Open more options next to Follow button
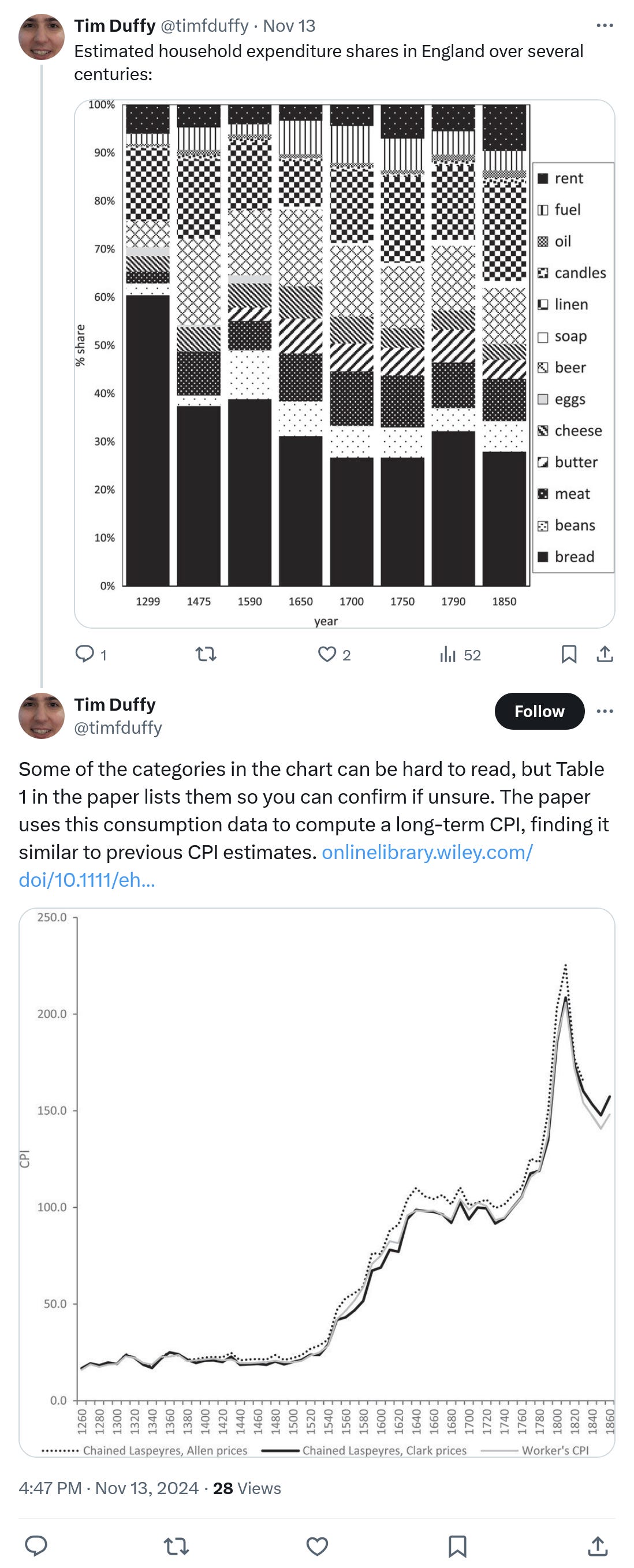The height and width of the screenshot is (1568, 634). 604,711
